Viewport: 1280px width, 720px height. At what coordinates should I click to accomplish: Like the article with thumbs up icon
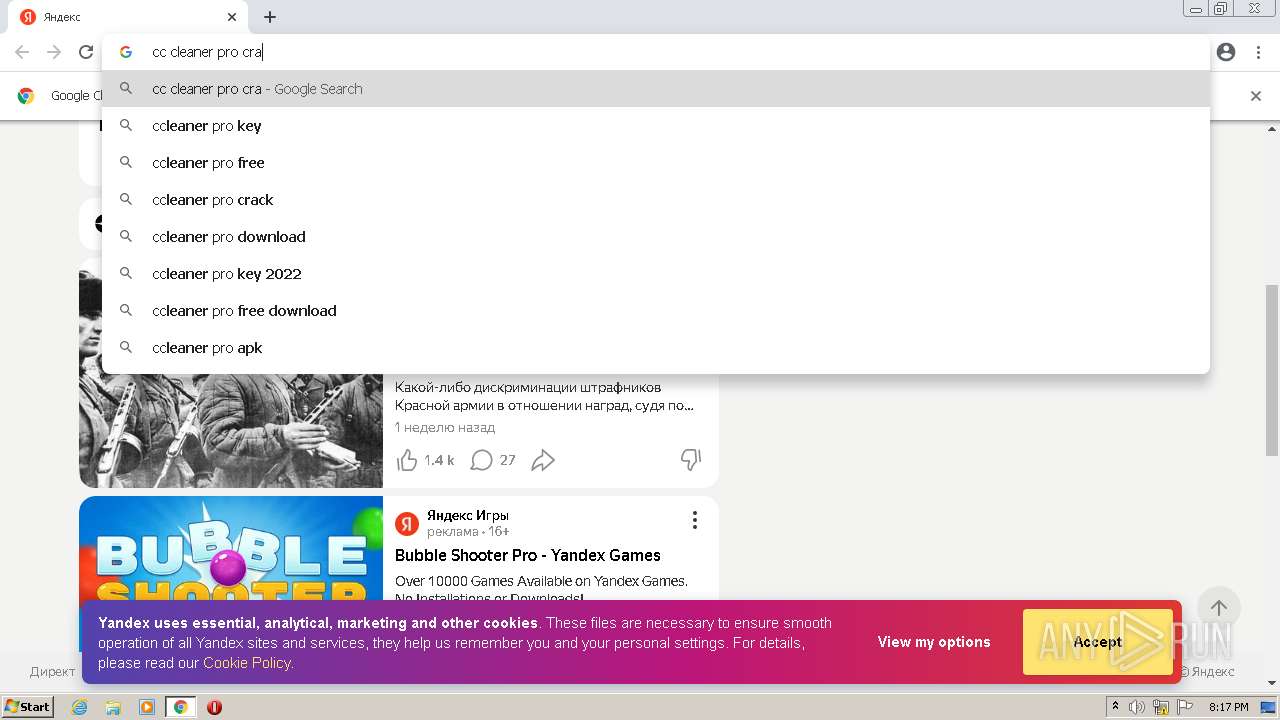pyautogui.click(x=407, y=460)
